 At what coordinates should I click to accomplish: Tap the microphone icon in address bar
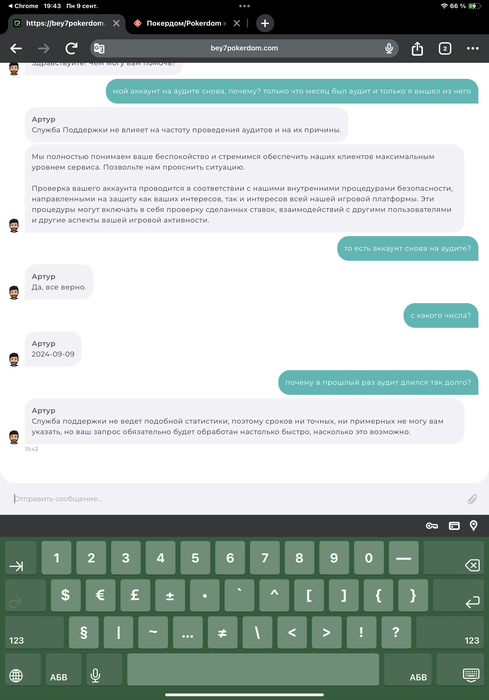pos(389,48)
